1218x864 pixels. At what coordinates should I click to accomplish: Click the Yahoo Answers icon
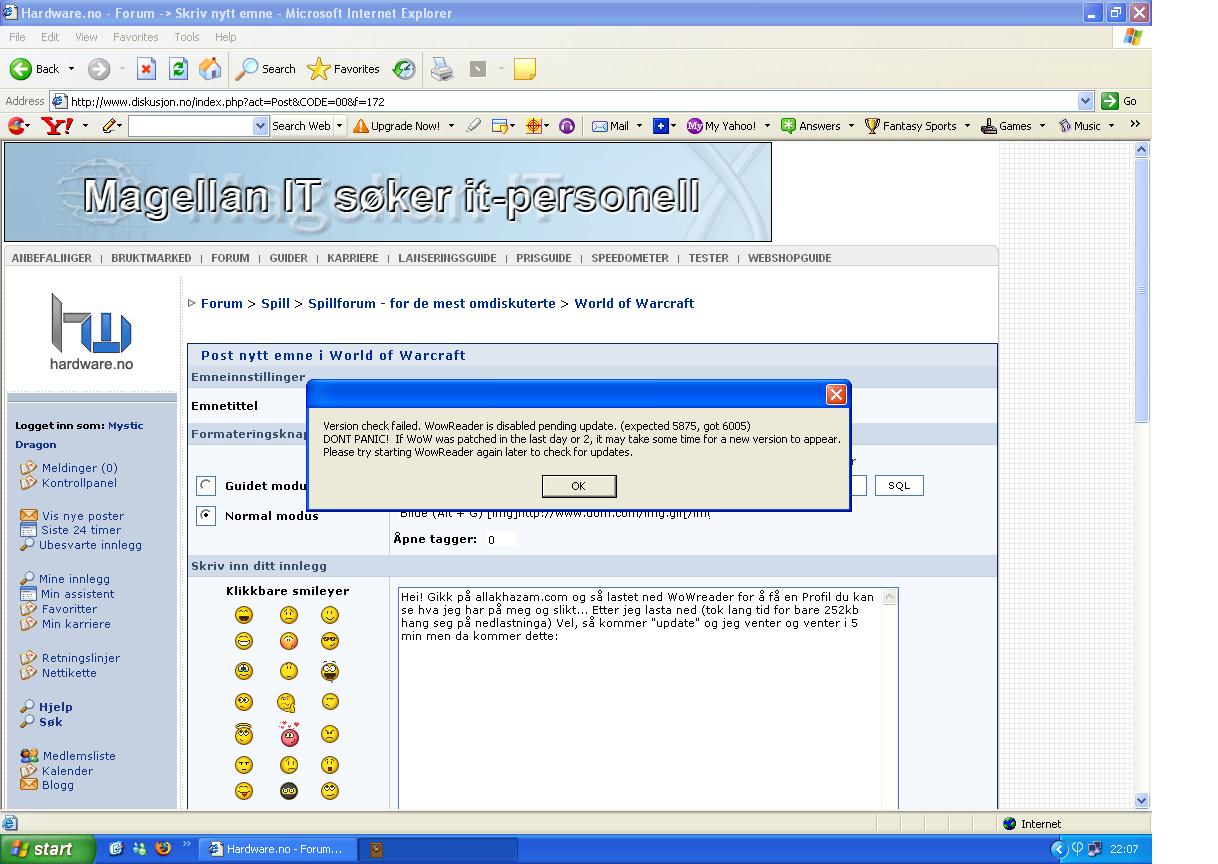(788, 126)
